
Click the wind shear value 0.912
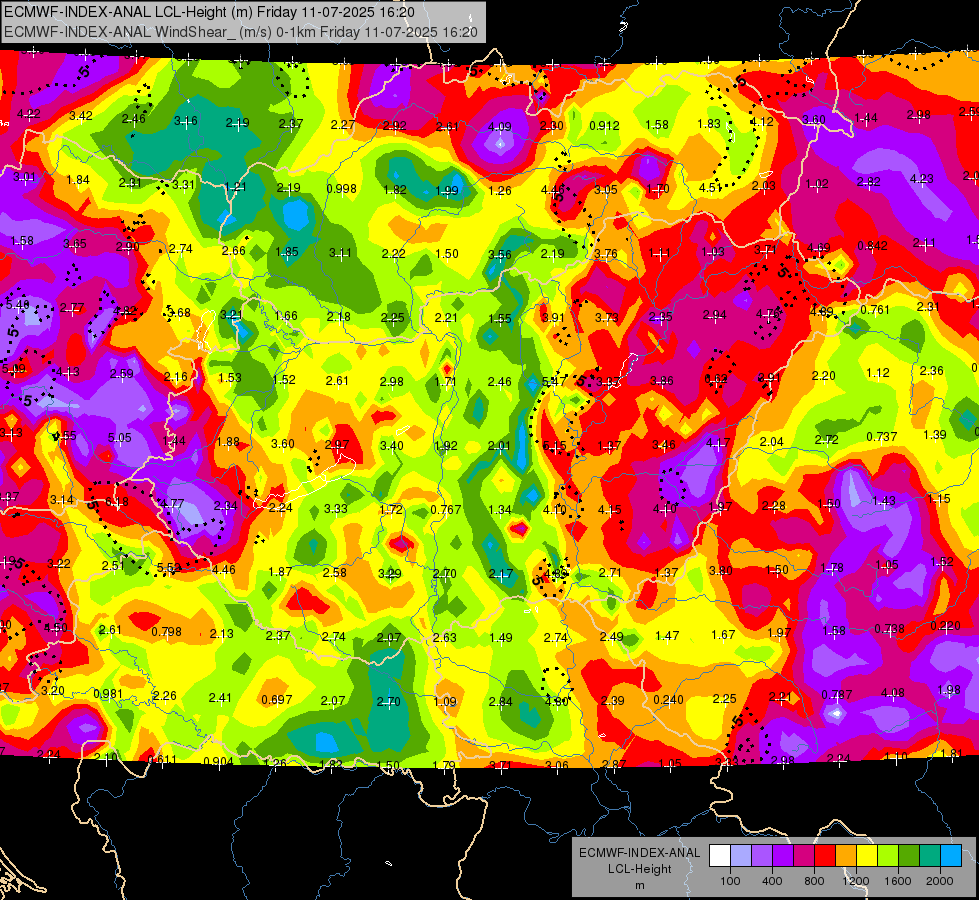pyautogui.click(x=604, y=126)
